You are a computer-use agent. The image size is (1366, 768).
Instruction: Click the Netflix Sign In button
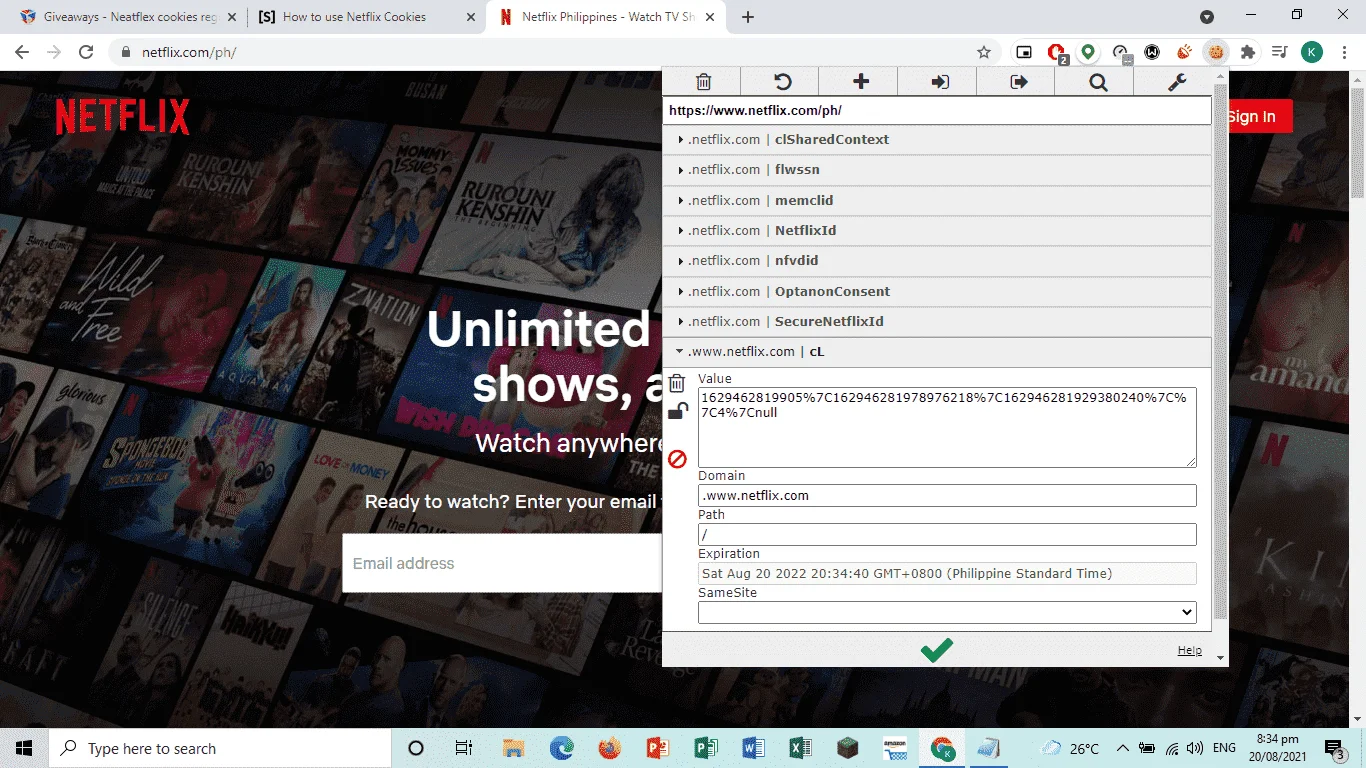[1260, 117]
